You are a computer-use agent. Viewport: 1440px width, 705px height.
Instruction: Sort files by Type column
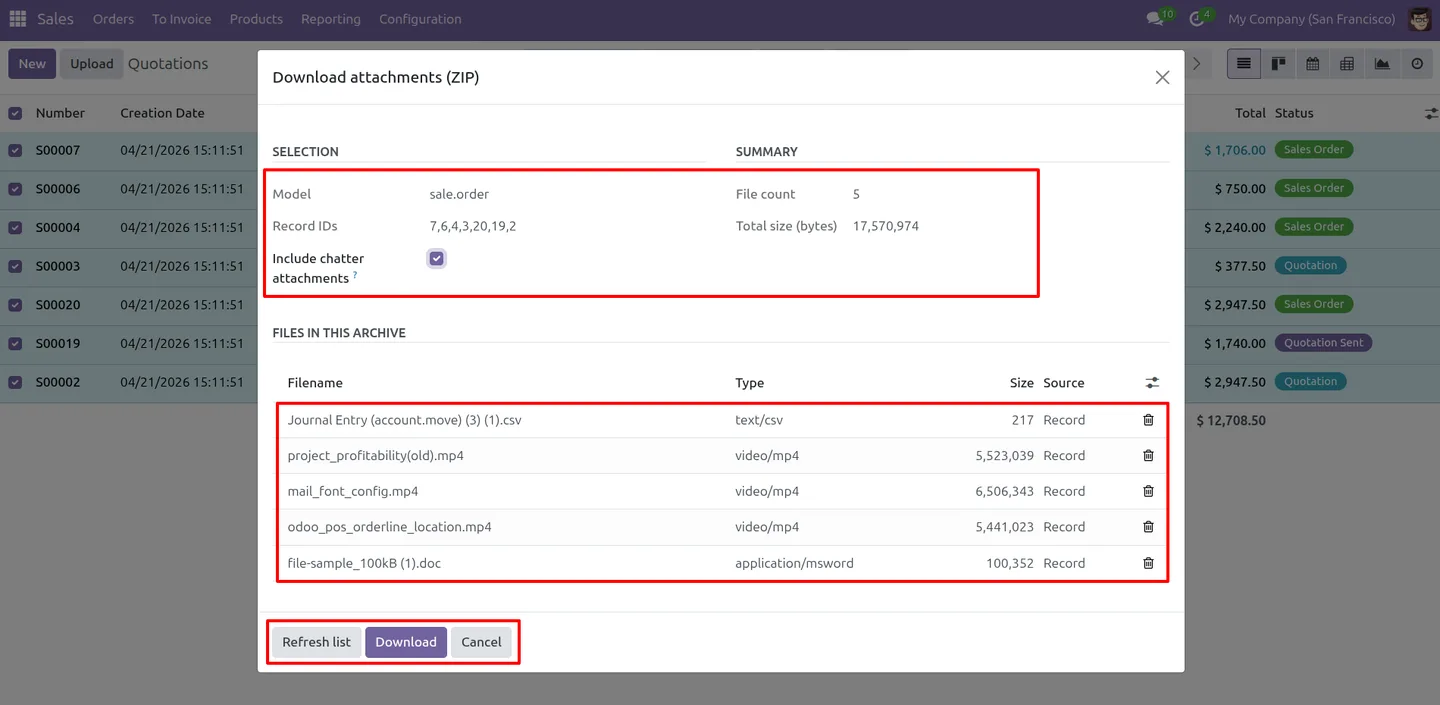click(749, 383)
